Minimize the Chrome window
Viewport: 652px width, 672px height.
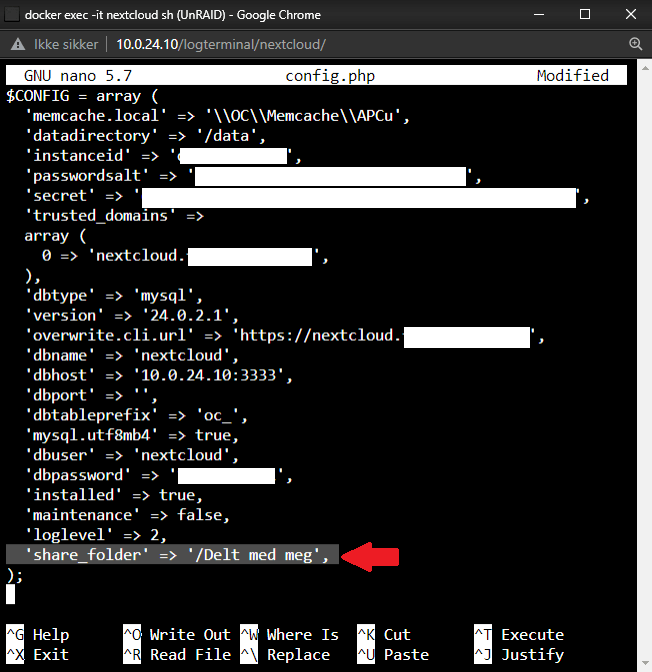(539, 15)
